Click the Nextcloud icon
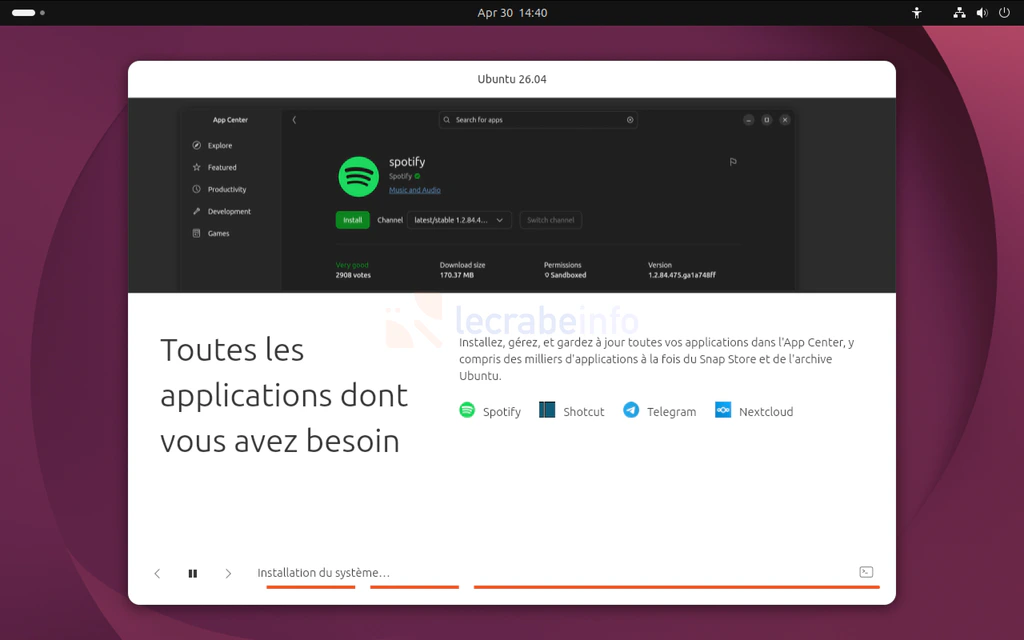The height and width of the screenshot is (640, 1024). coord(723,410)
